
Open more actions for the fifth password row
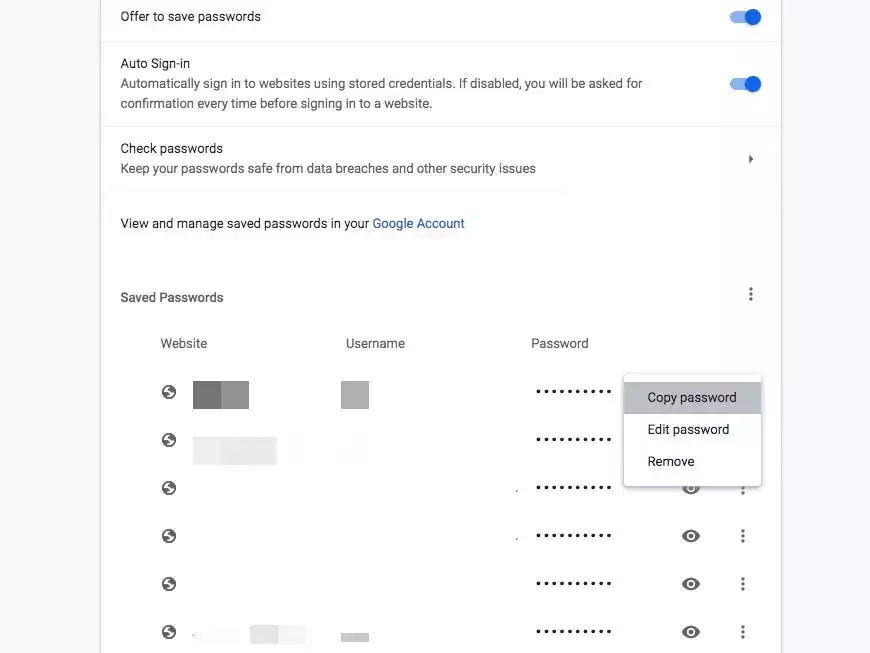[743, 584]
